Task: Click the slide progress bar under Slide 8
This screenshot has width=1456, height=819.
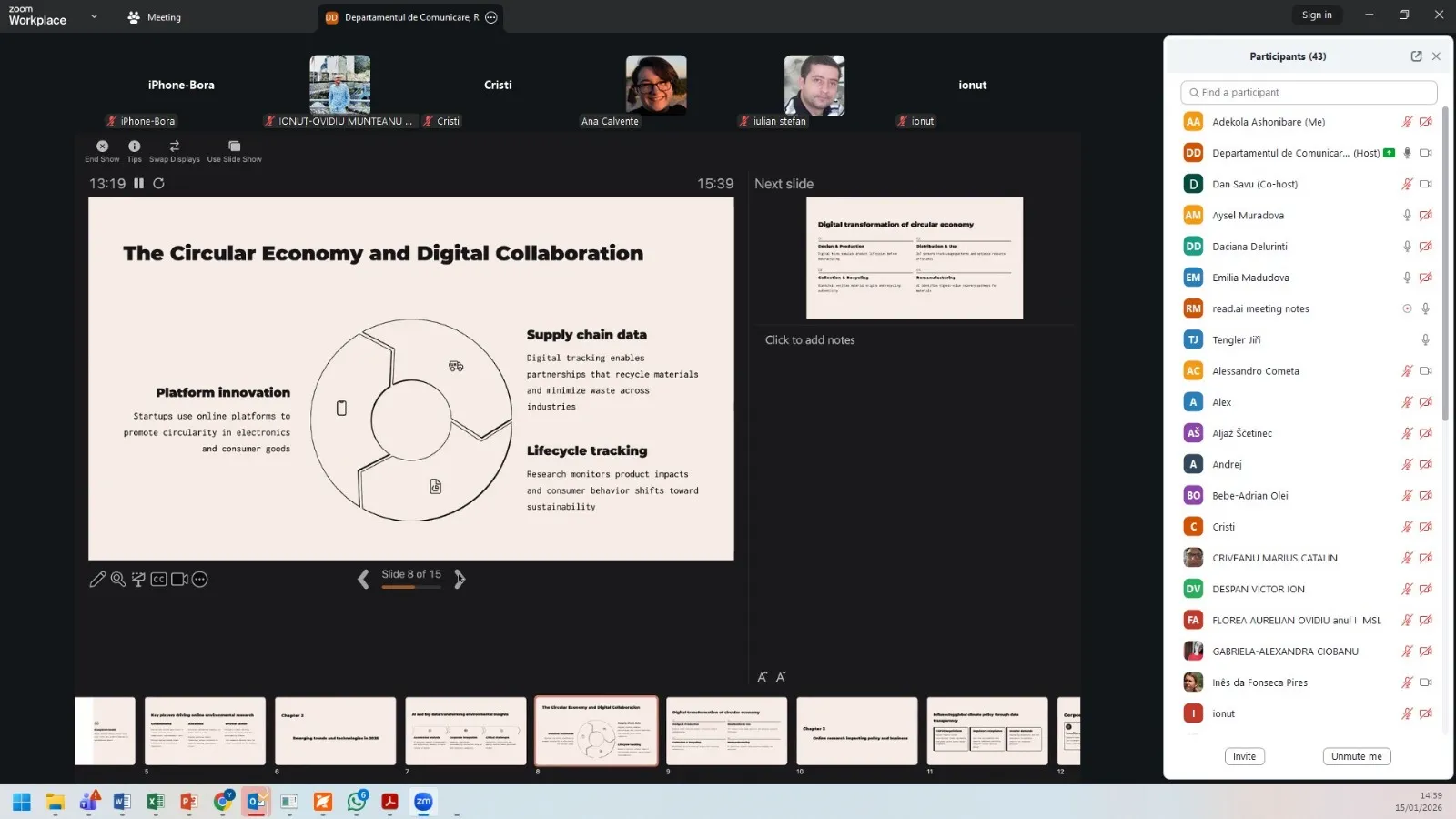Action: 411,588
